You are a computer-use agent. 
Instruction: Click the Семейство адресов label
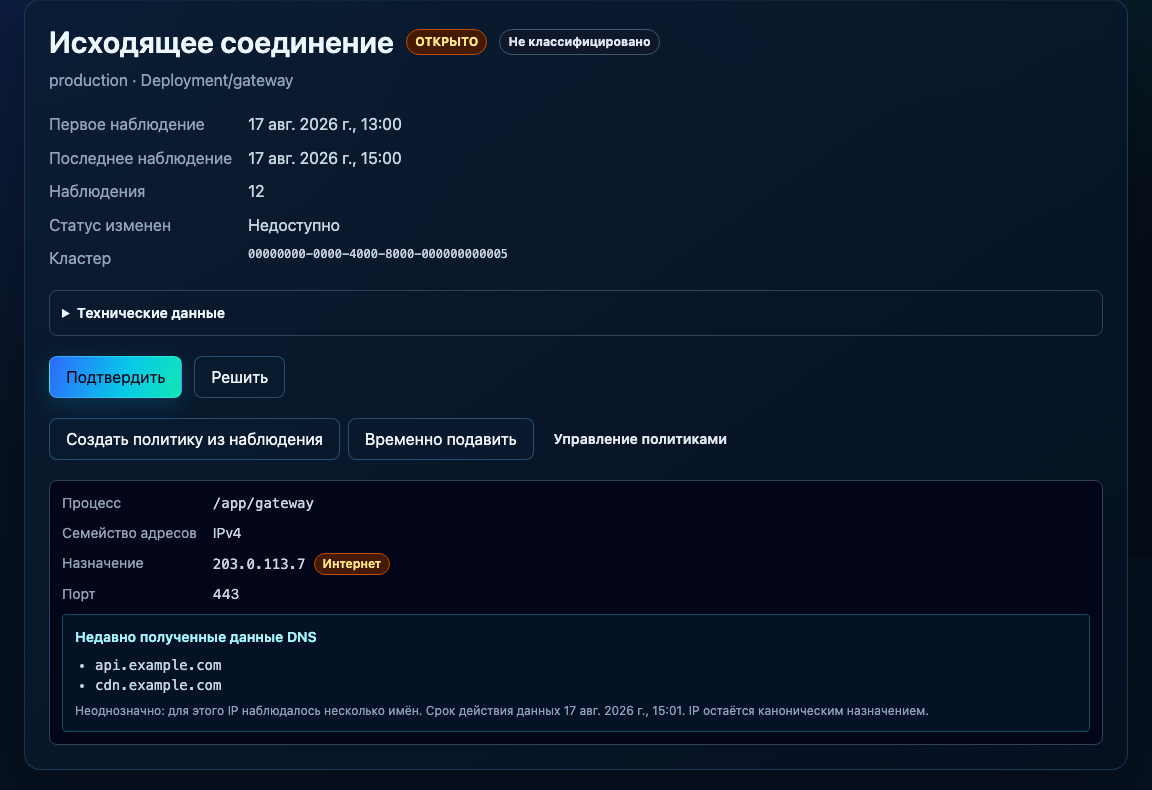pyautogui.click(x=129, y=534)
